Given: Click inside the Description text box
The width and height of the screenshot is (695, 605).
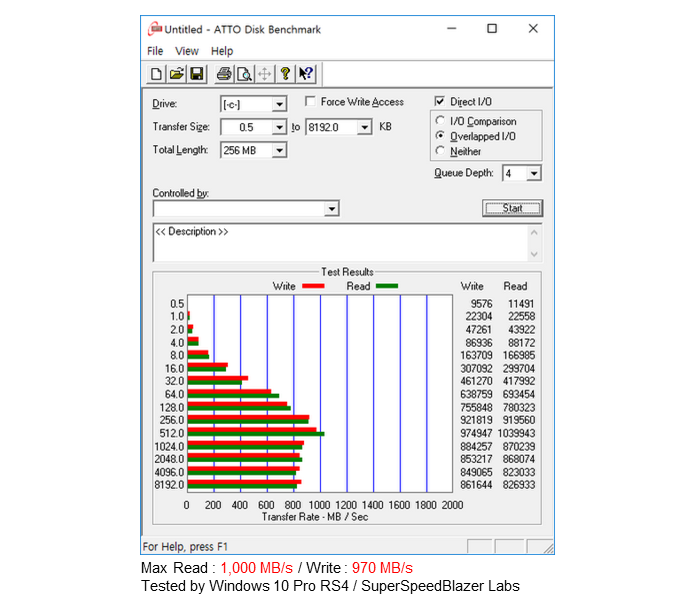Looking at the screenshot, I should pyautogui.click(x=340, y=243).
